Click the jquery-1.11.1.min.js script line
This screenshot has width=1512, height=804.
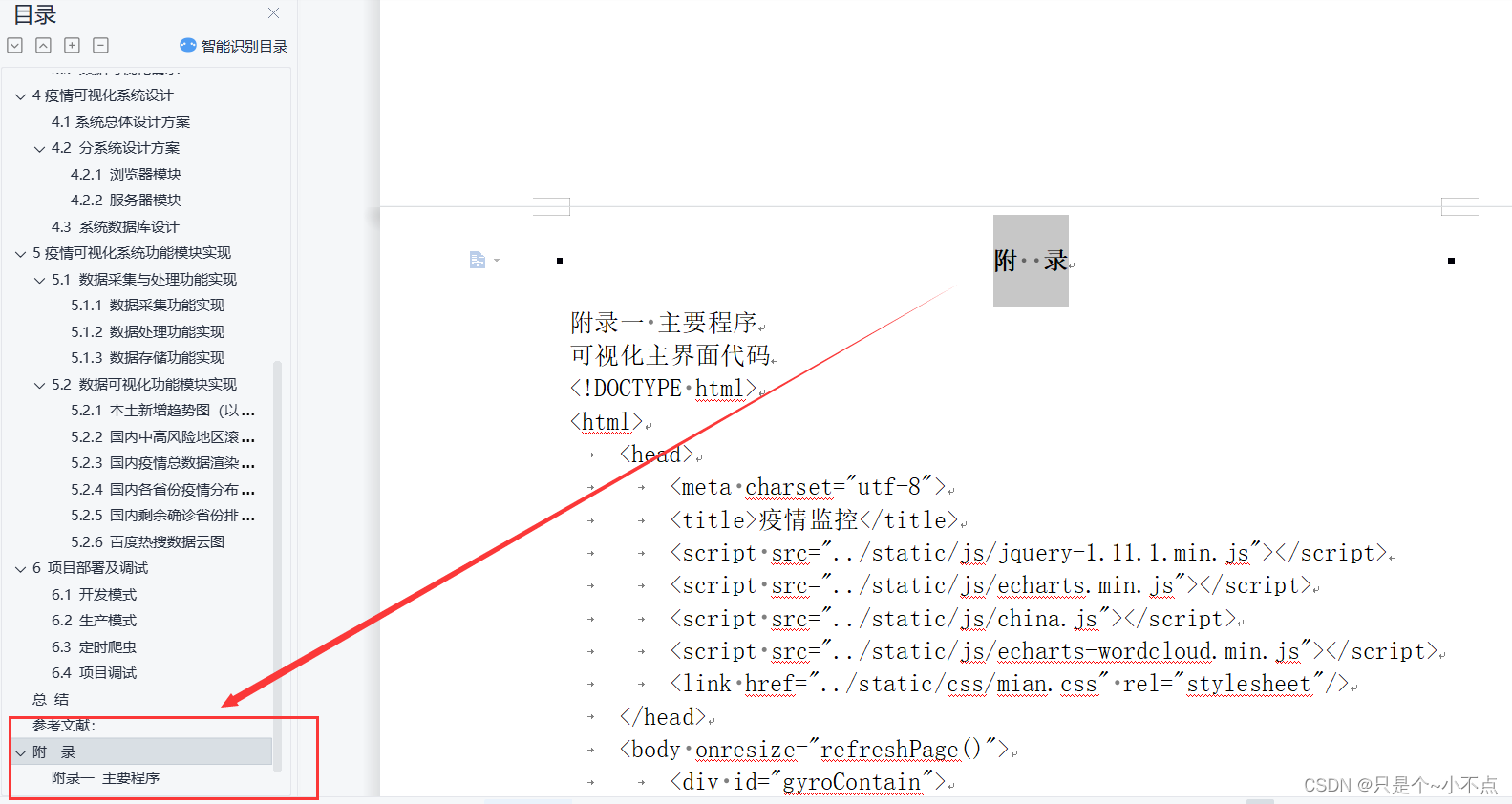(1029, 553)
